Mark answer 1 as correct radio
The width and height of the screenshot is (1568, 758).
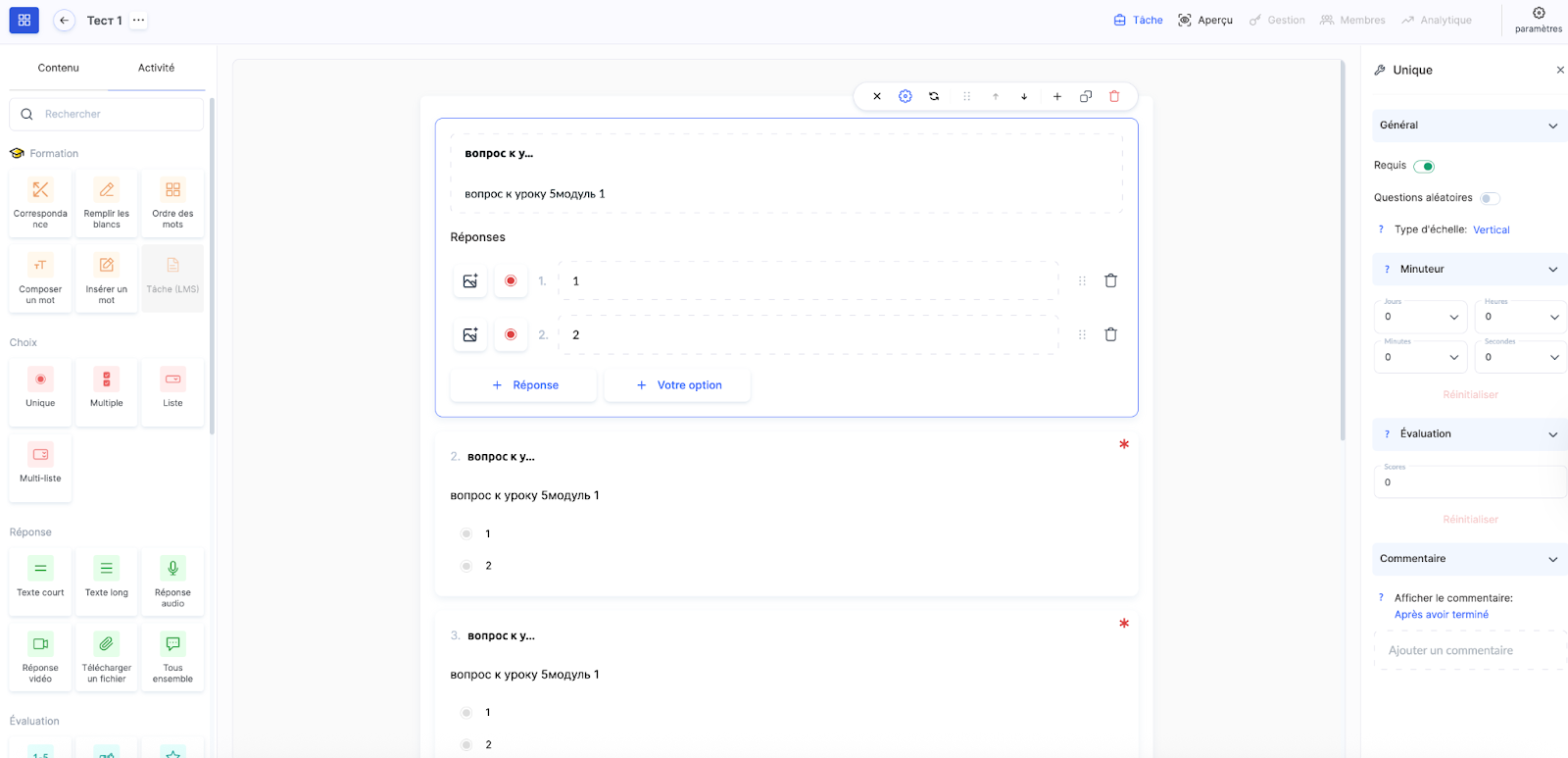click(x=511, y=281)
